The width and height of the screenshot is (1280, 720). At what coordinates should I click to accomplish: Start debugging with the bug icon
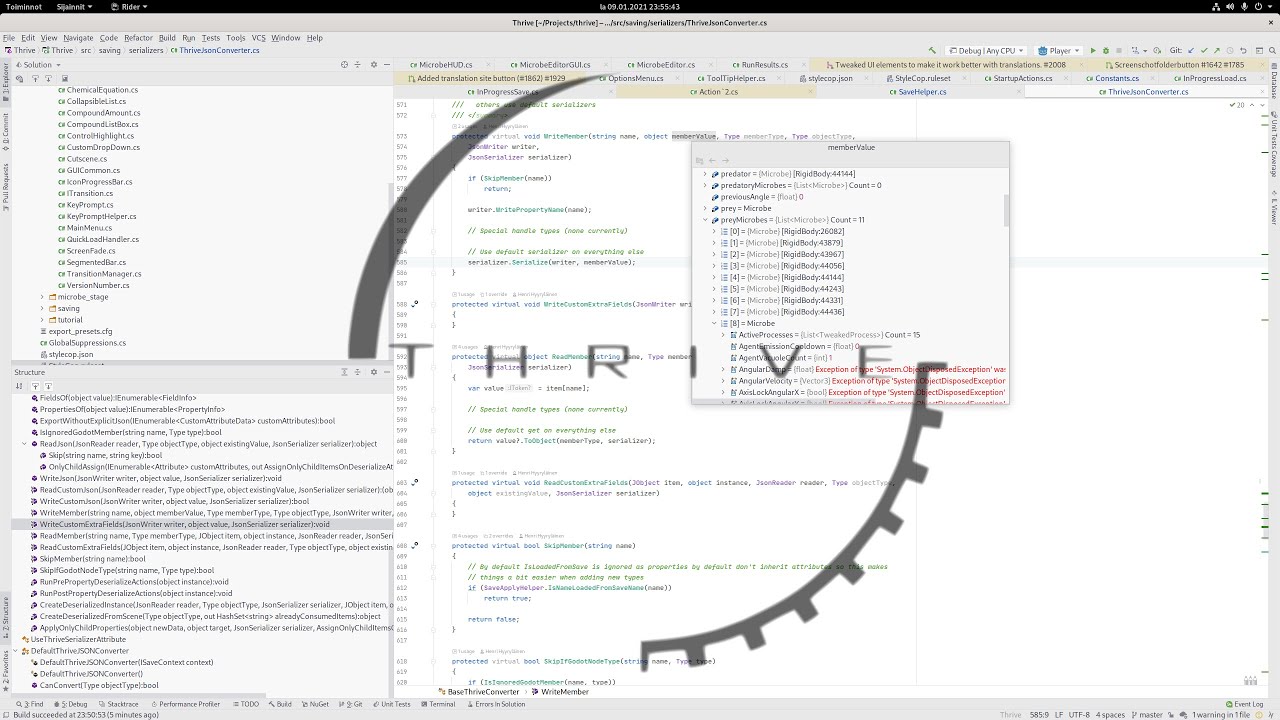tap(1105, 51)
